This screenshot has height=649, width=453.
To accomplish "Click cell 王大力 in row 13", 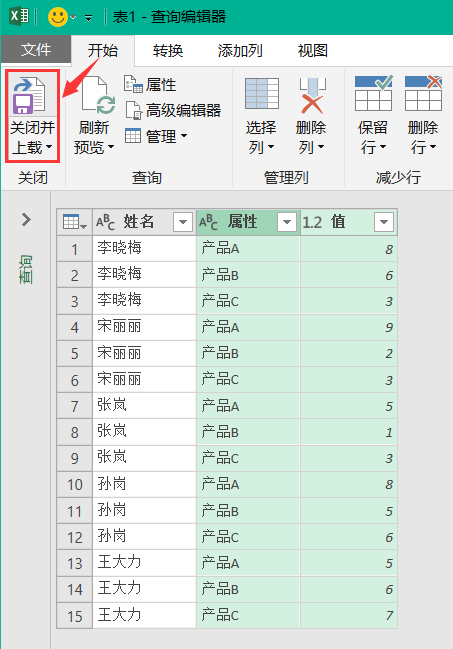I will 144,563.
